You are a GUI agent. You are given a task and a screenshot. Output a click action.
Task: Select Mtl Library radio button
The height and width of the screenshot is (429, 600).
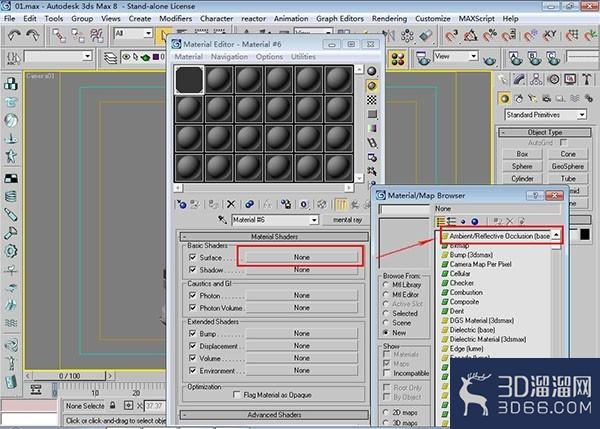(386, 285)
